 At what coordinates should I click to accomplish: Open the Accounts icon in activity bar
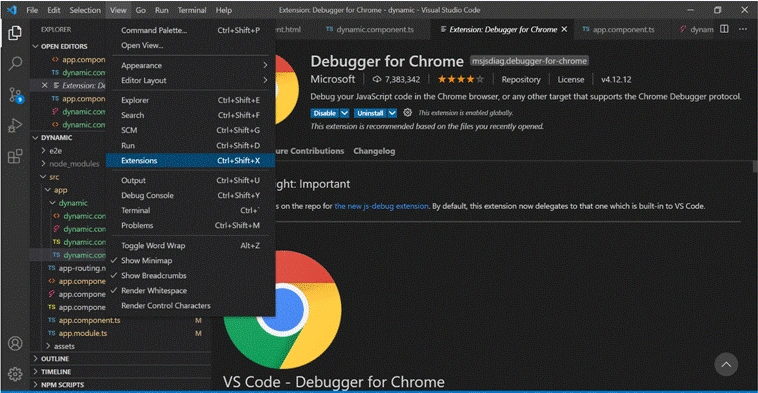[x=15, y=343]
